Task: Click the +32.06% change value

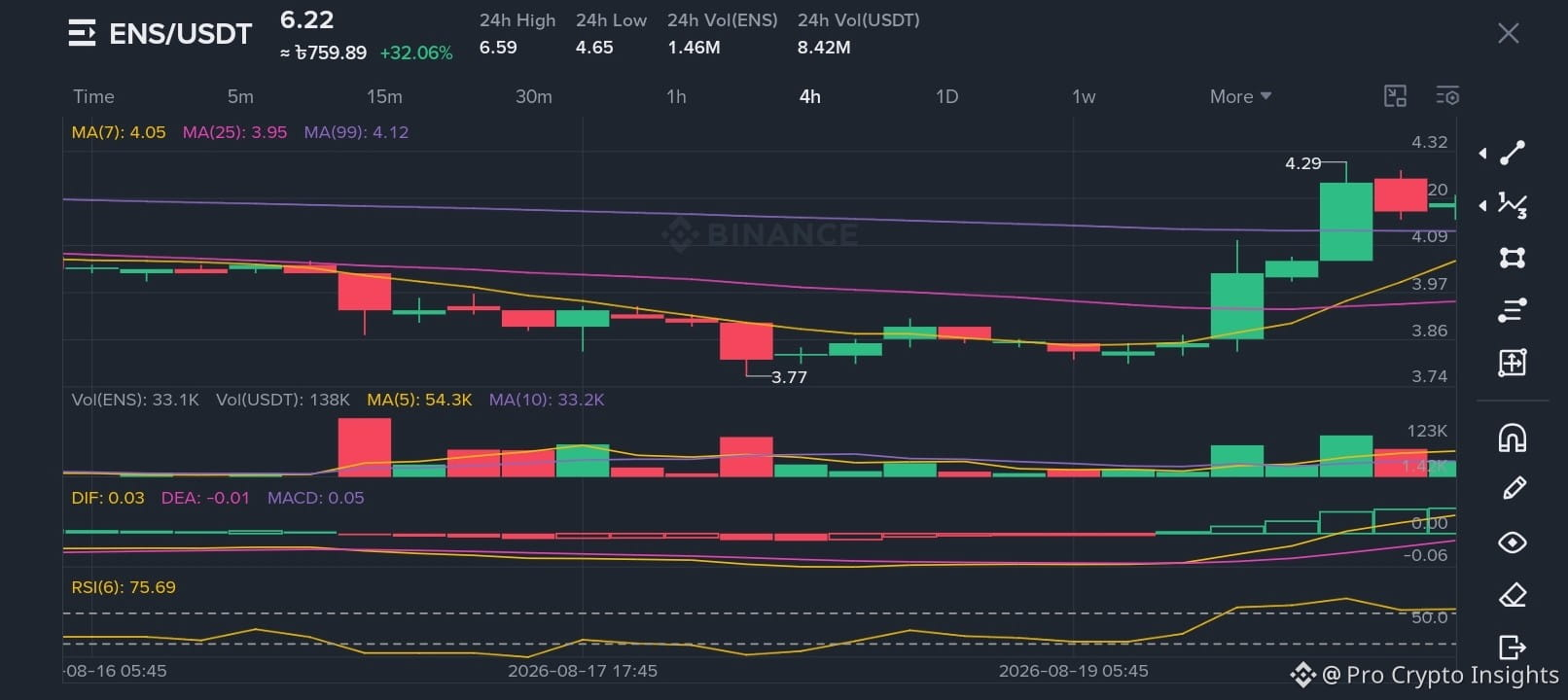Action: 416,52
